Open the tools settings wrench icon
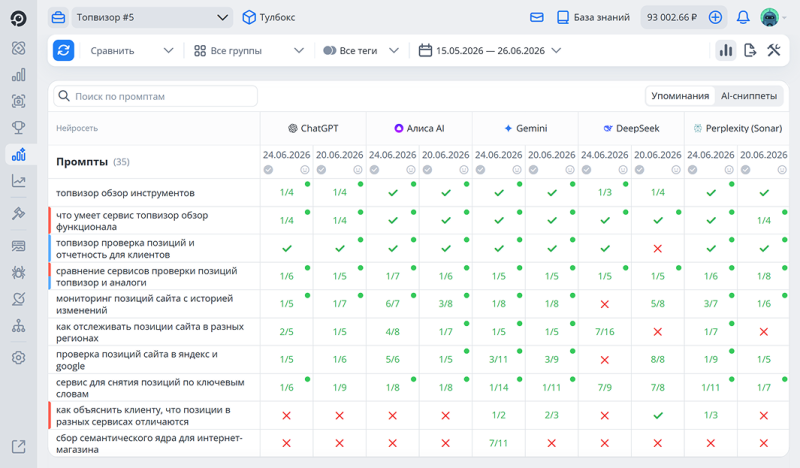 773,50
